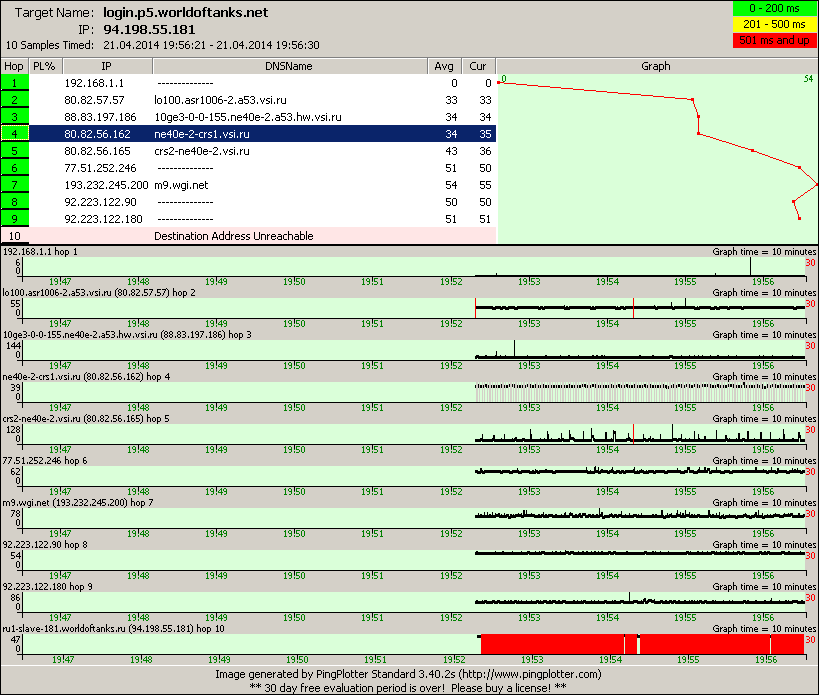The width and height of the screenshot is (819, 695).
Task: Click the hop 10 number cell
Action: tap(14, 236)
